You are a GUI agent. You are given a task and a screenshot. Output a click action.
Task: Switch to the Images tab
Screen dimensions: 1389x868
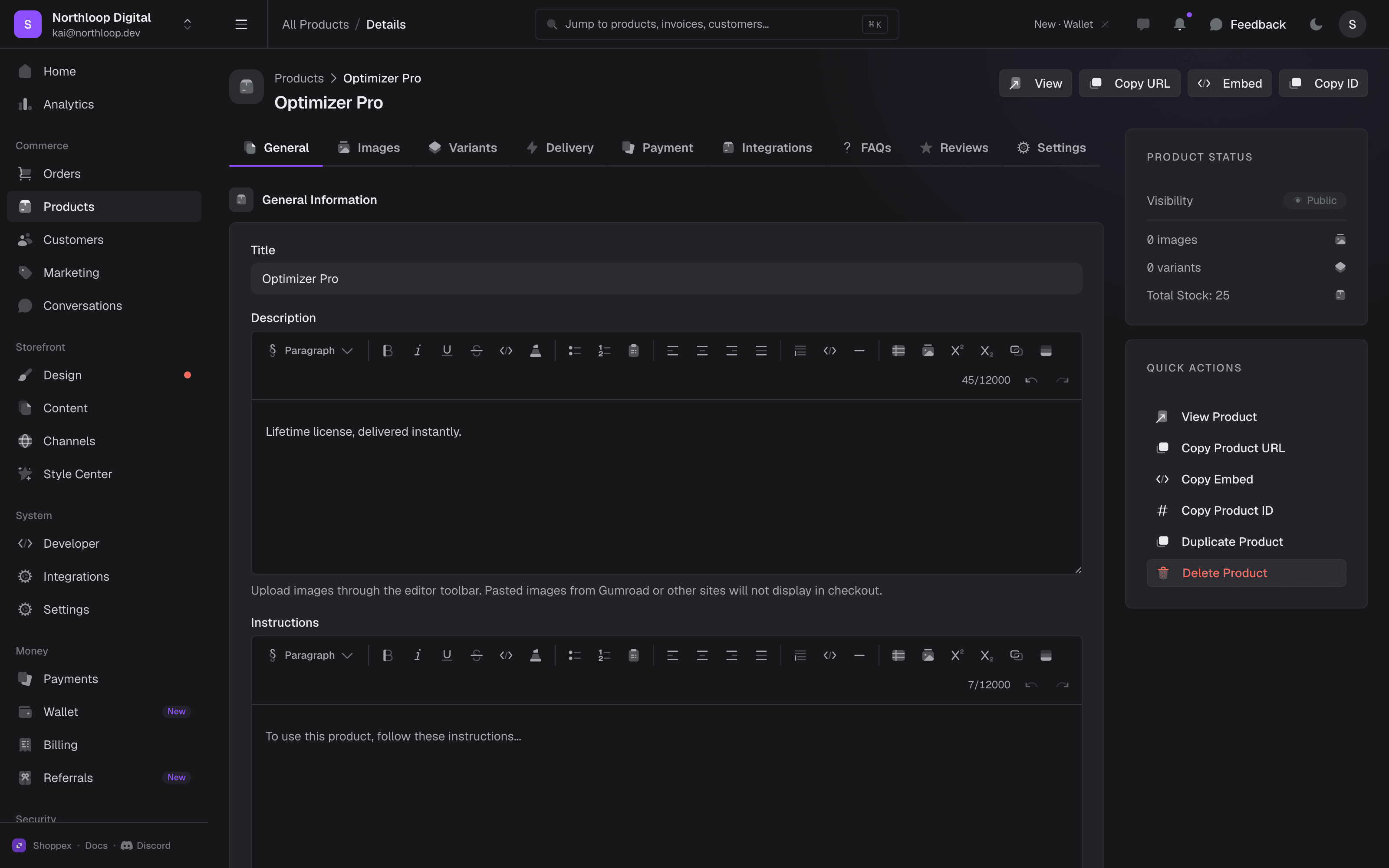369,148
